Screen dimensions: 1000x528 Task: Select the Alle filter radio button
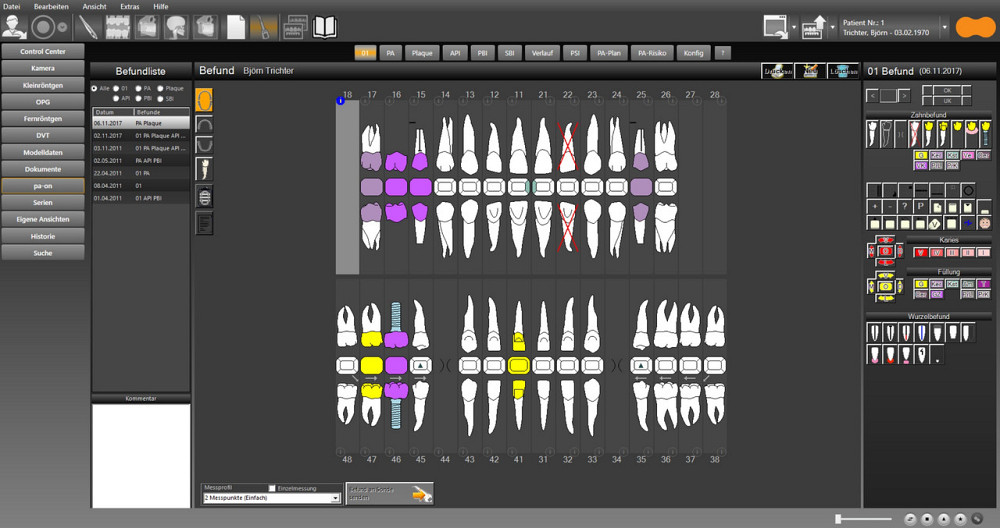[x=95, y=88]
